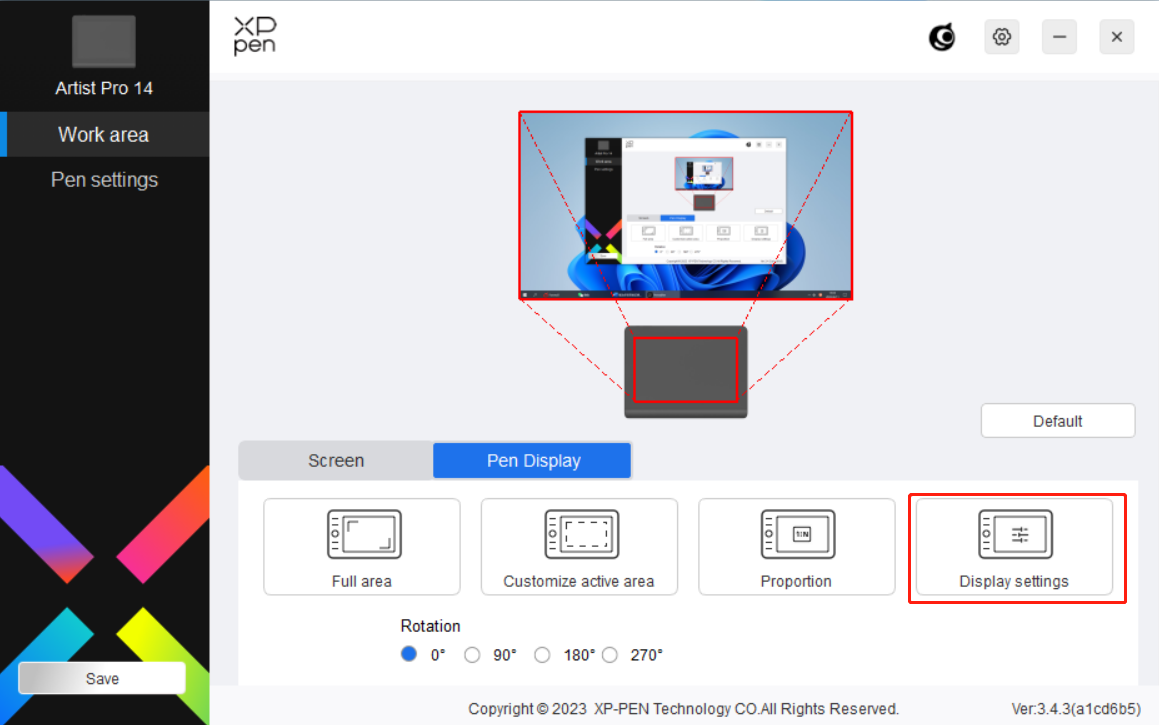The height and width of the screenshot is (725, 1159).
Task: Open the settings gear icon
Action: 1001,38
